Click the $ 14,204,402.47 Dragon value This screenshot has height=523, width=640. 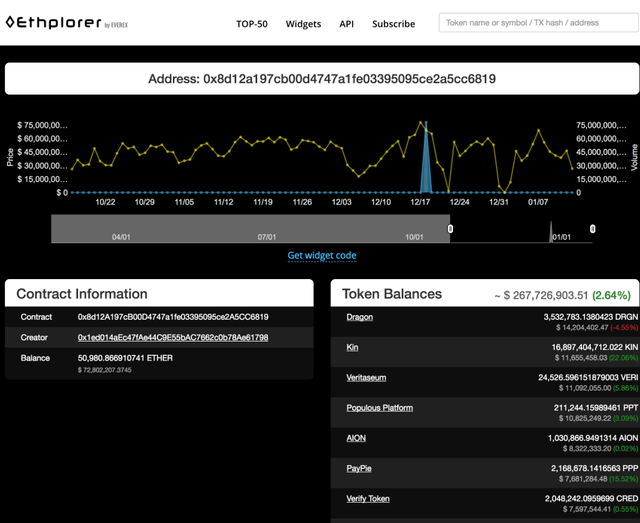[582, 327]
